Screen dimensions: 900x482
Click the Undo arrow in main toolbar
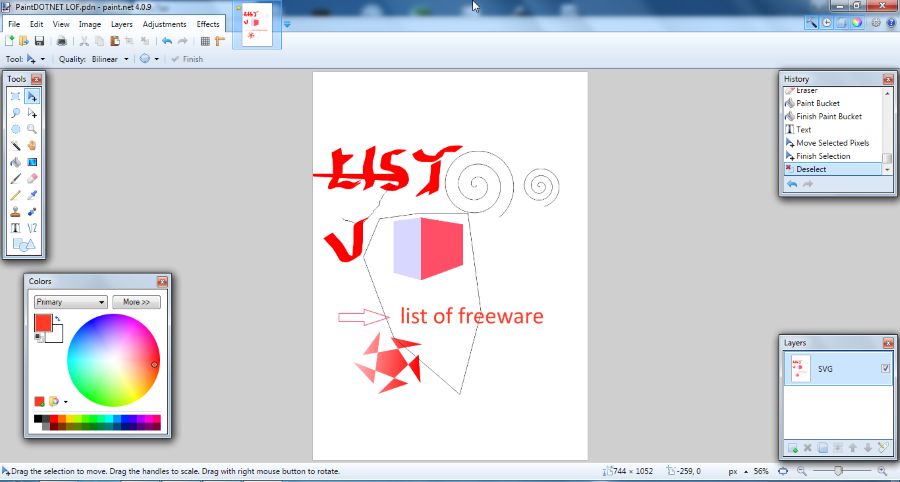click(167, 41)
